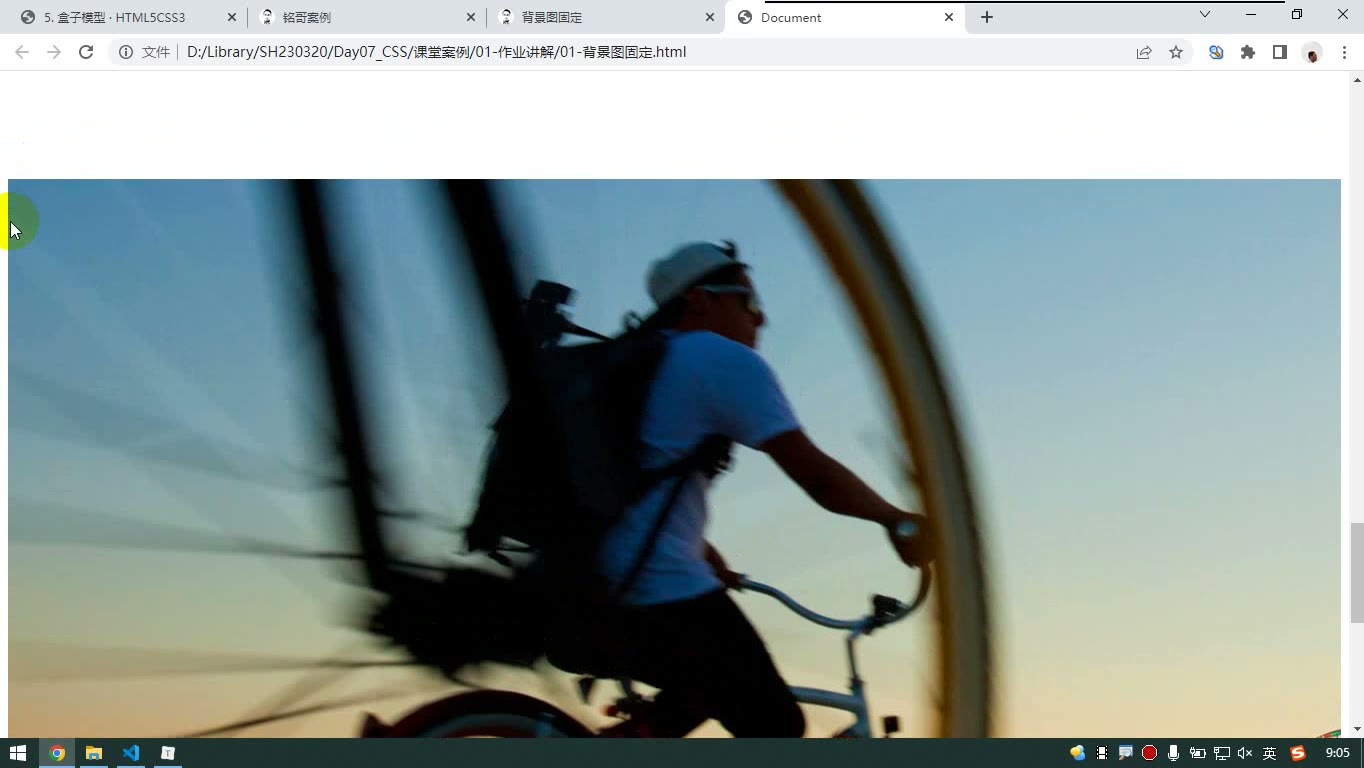
Task: Click the scrollbar down arrow
Action: click(1357, 729)
